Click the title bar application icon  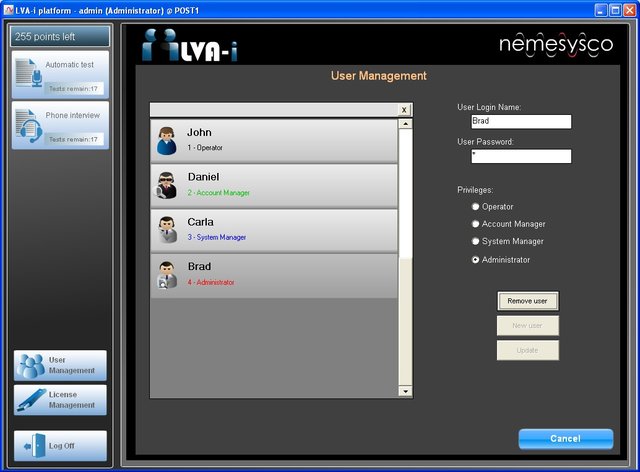(9, 10)
